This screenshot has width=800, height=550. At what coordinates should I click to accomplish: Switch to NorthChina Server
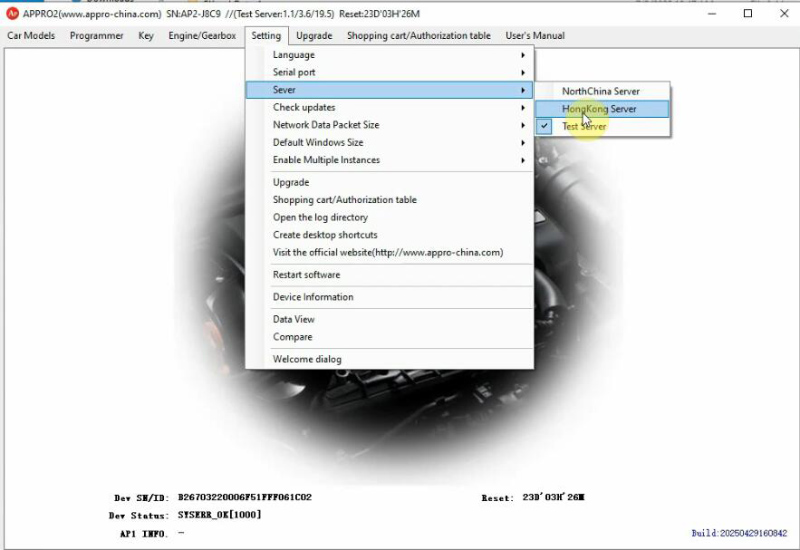tap(602, 91)
